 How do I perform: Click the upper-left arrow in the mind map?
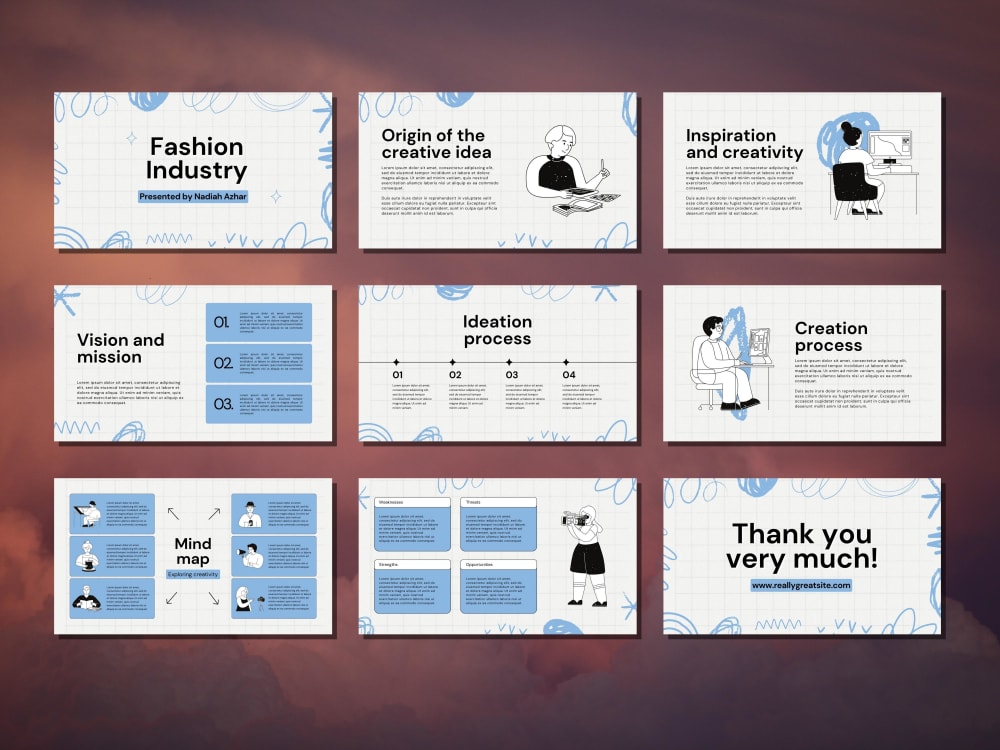(173, 513)
